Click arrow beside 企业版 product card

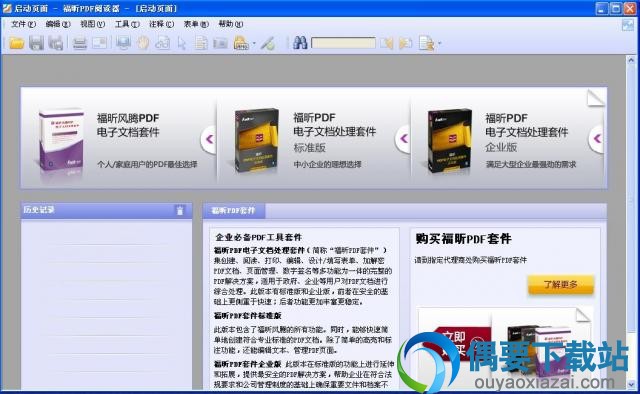click(597, 139)
